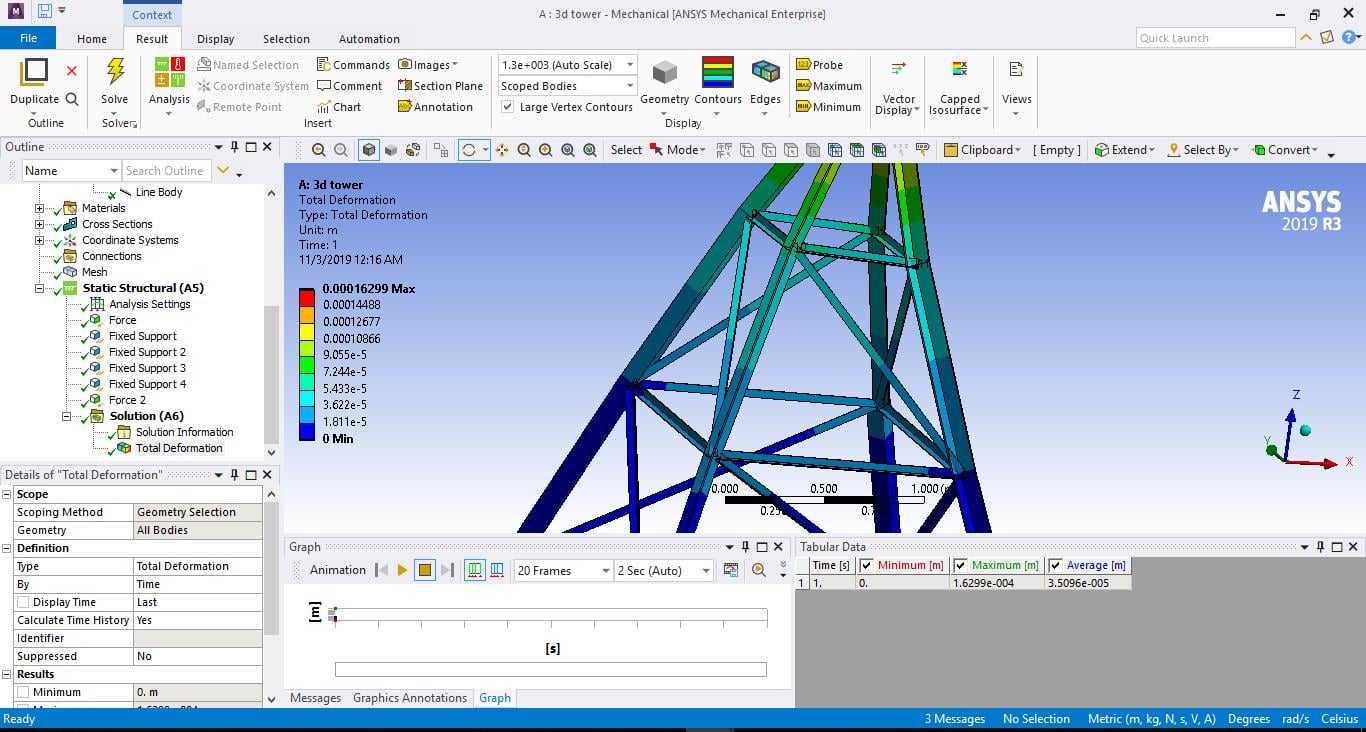Select the Probe tool
This screenshot has width=1366, height=732.
(x=819, y=65)
